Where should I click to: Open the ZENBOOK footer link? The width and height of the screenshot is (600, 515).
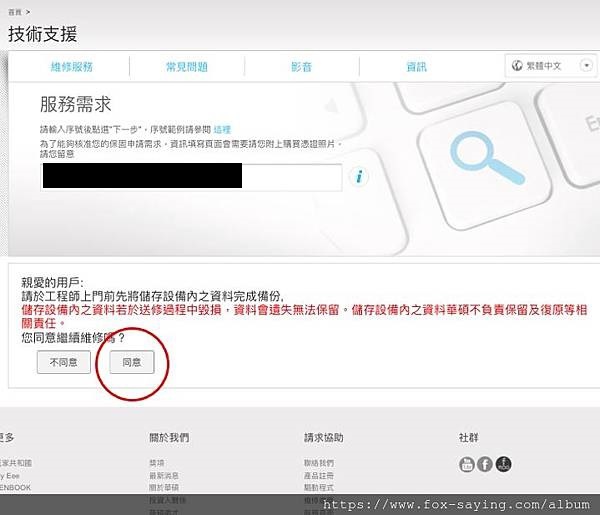pos(15,487)
